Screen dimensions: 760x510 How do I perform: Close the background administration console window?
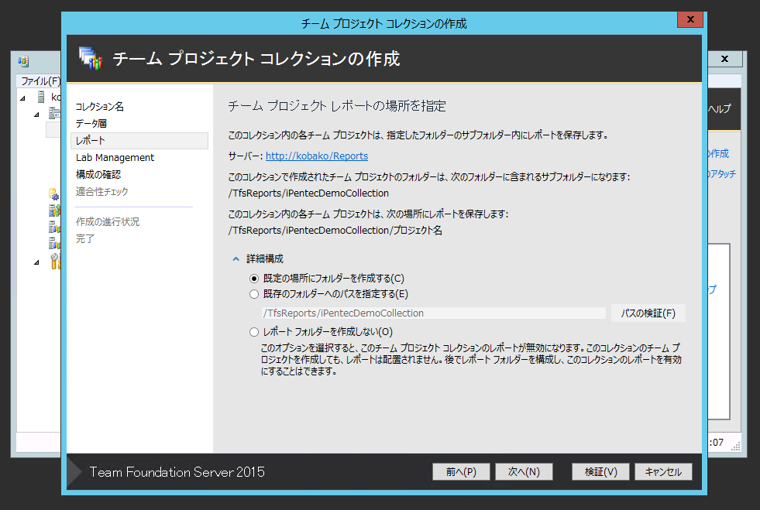point(725,59)
